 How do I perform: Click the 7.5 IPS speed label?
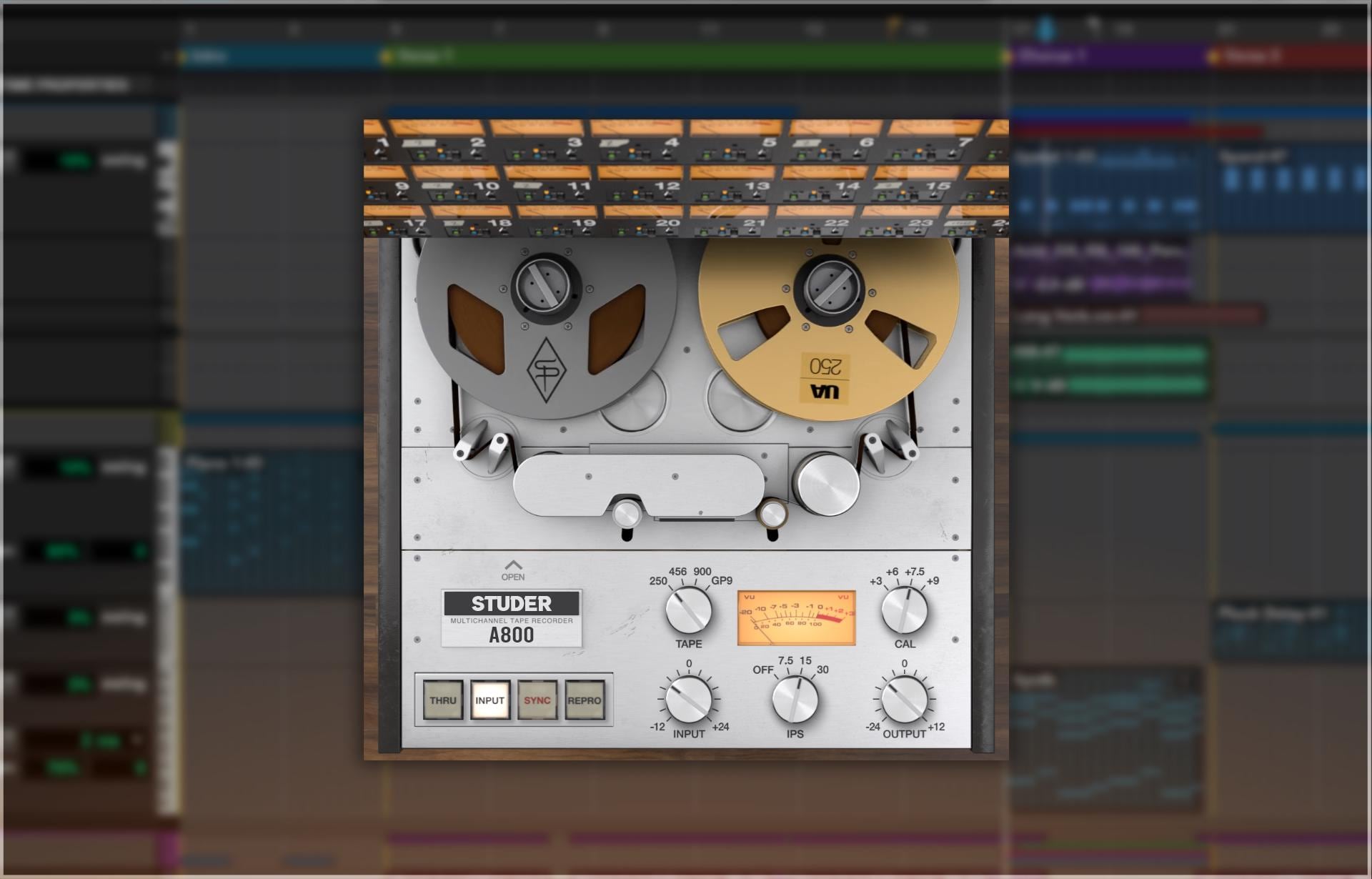785,660
